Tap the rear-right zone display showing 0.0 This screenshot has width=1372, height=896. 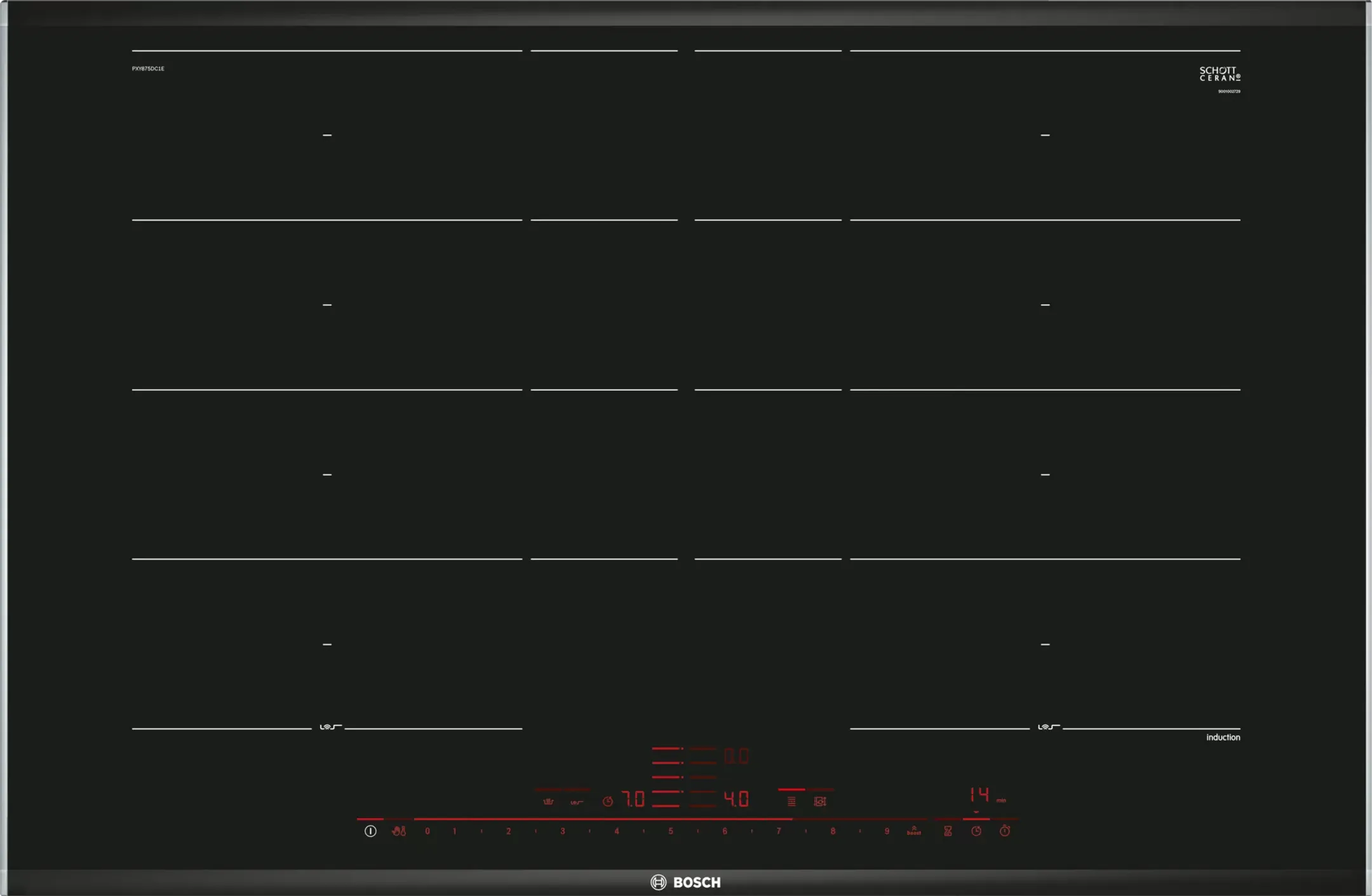tap(736, 756)
